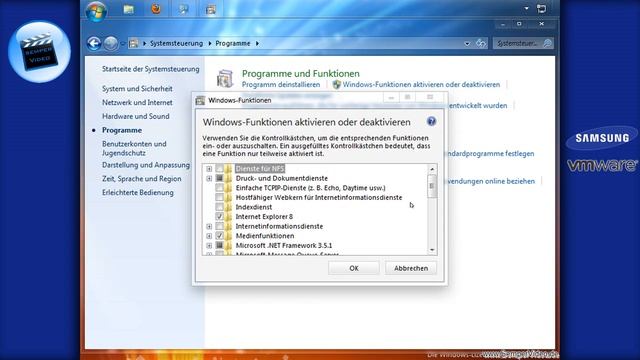Enable Einfache TCPIP-Dienste checkbox
This screenshot has height=360, width=640.
point(219,188)
